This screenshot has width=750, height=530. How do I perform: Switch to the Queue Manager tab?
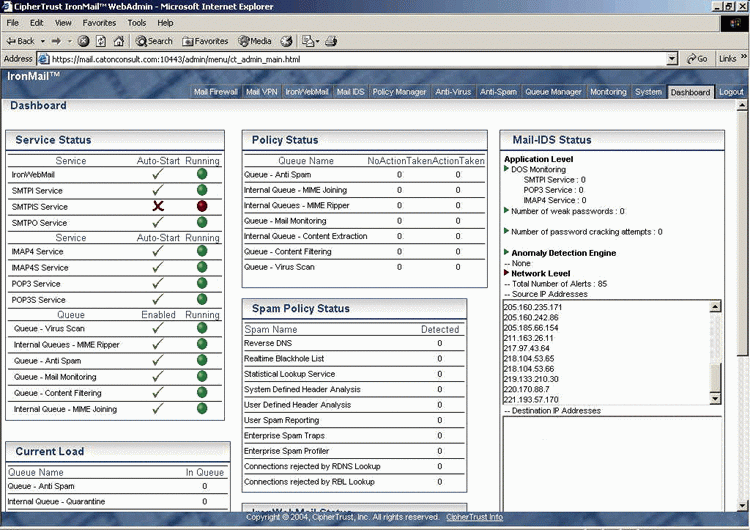pyautogui.click(x=553, y=92)
